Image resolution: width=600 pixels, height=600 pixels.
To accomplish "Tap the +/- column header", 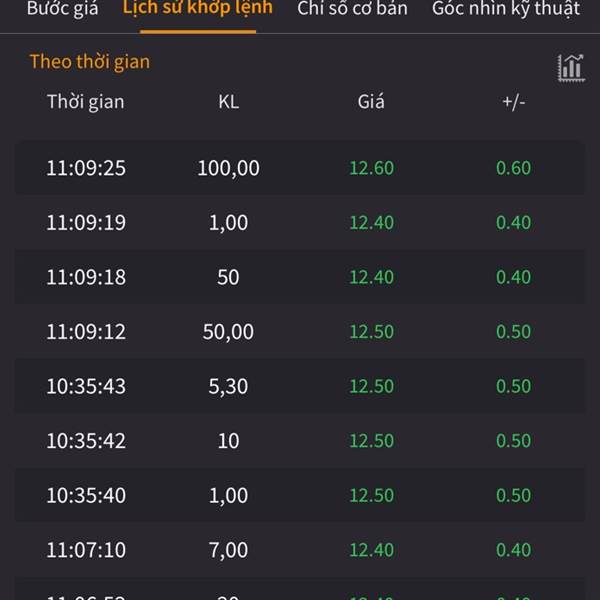I will pyautogui.click(x=514, y=102).
